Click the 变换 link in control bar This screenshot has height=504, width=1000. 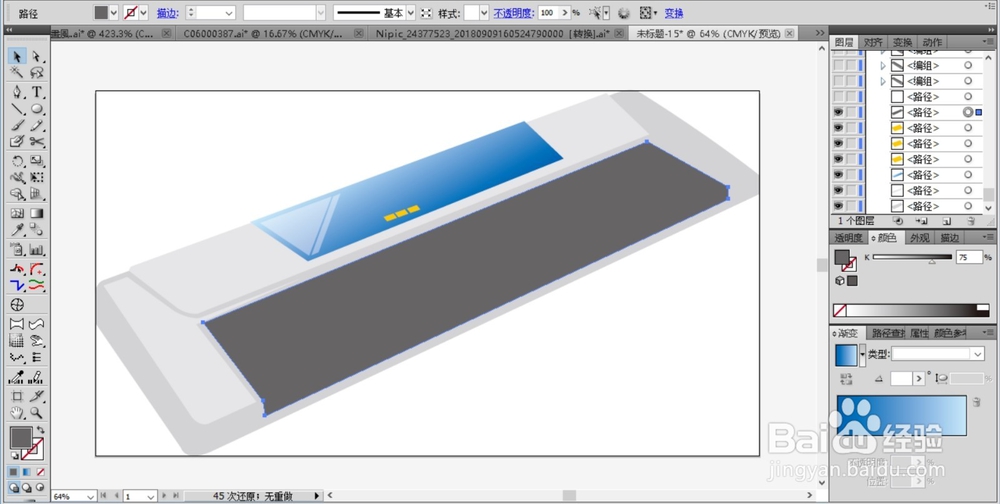pyautogui.click(x=674, y=13)
